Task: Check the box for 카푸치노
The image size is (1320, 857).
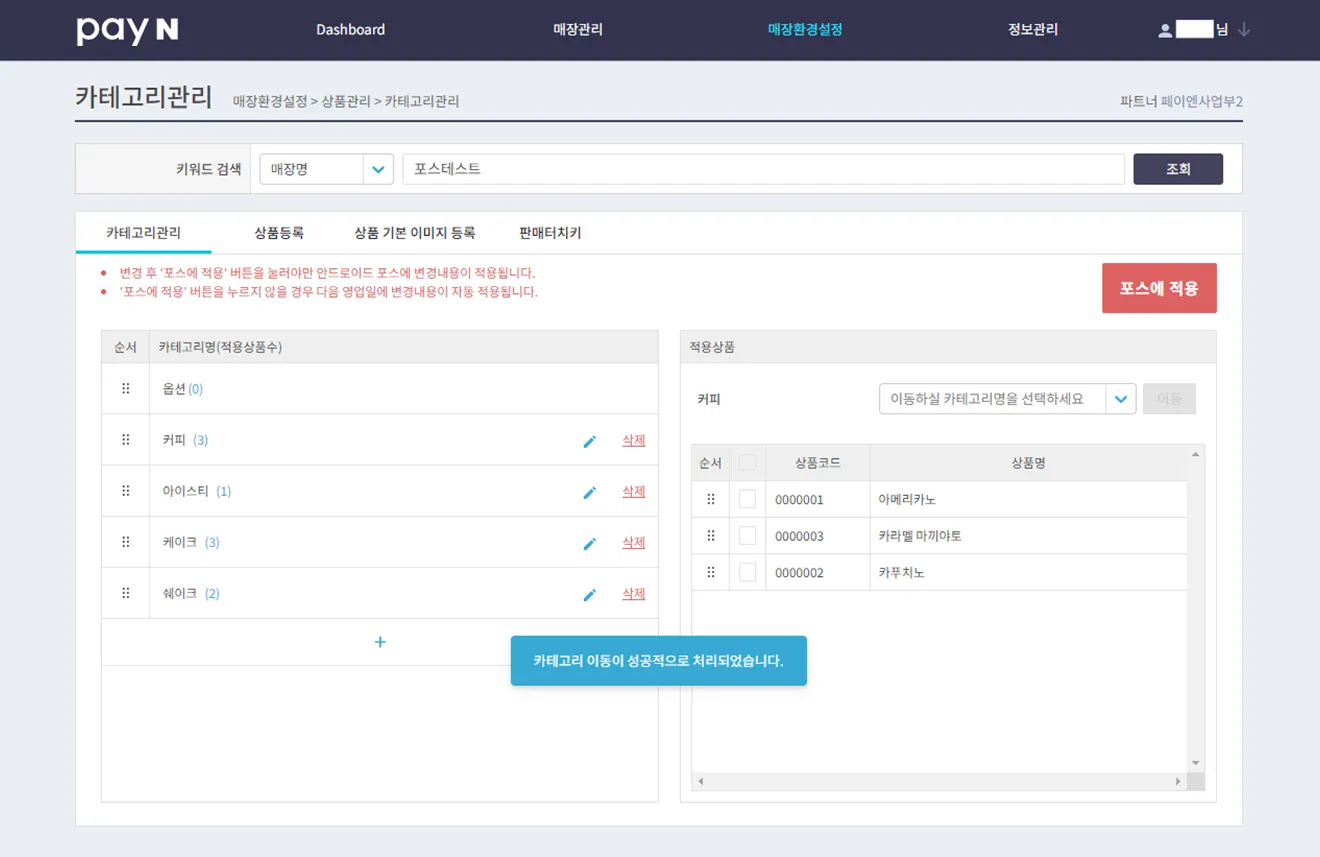Action: pyautogui.click(x=747, y=572)
